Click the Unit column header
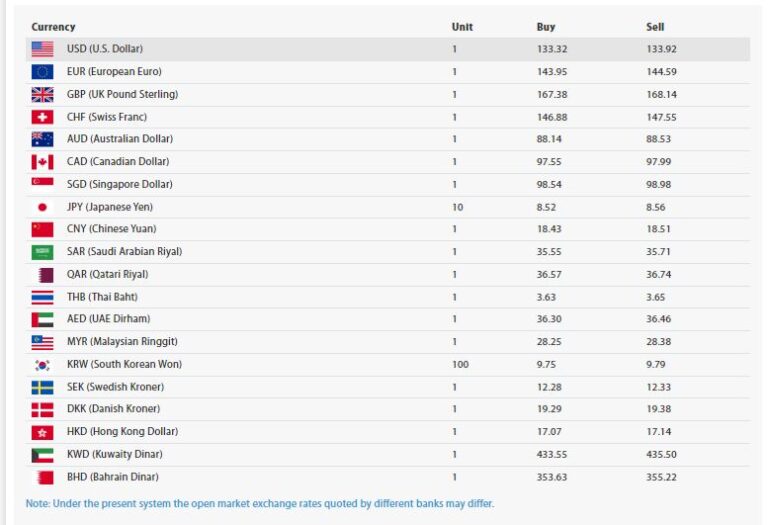 [x=462, y=27]
